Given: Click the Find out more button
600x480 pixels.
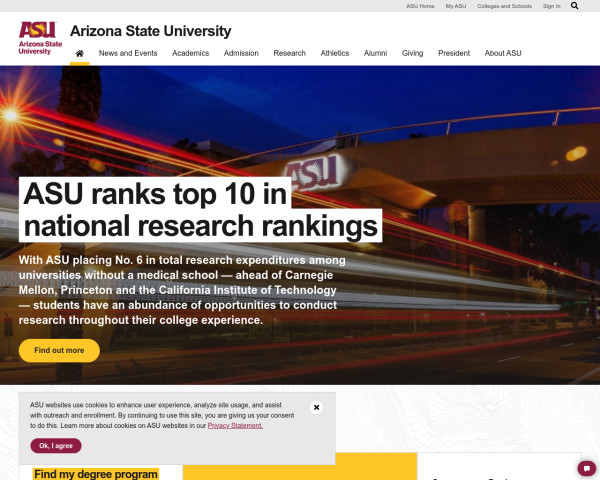Looking at the screenshot, I should pos(59,351).
